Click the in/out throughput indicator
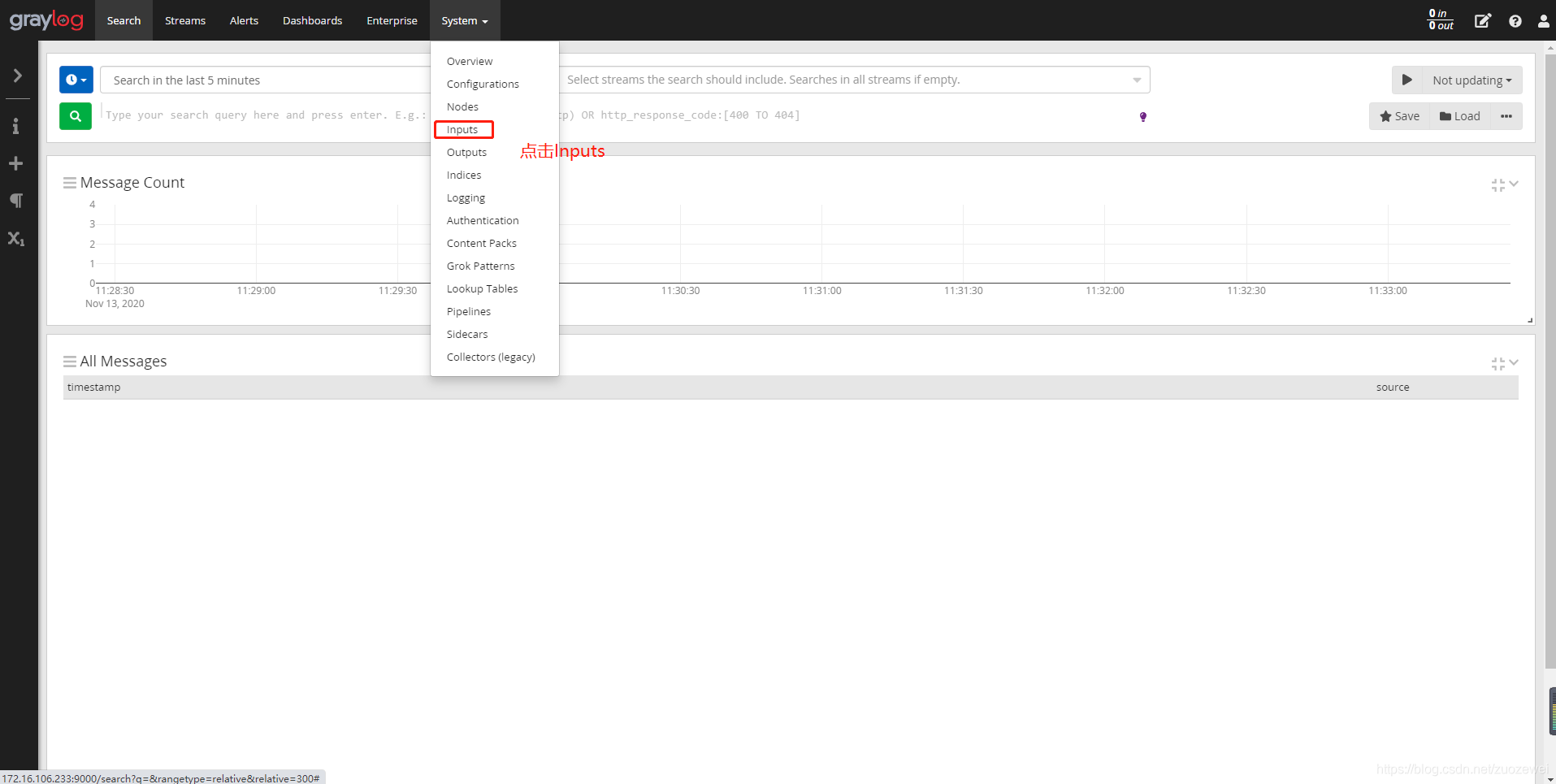Image resolution: width=1556 pixels, height=784 pixels. coord(1441,19)
